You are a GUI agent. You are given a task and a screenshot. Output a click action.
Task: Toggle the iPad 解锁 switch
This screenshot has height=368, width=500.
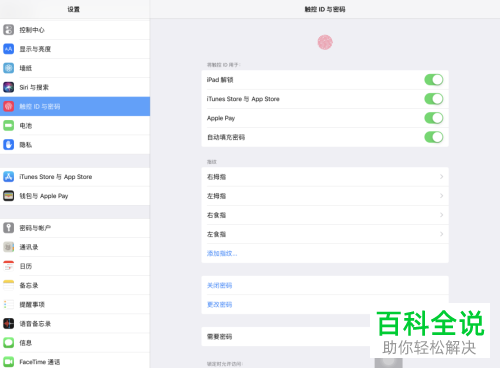coord(434,80)
